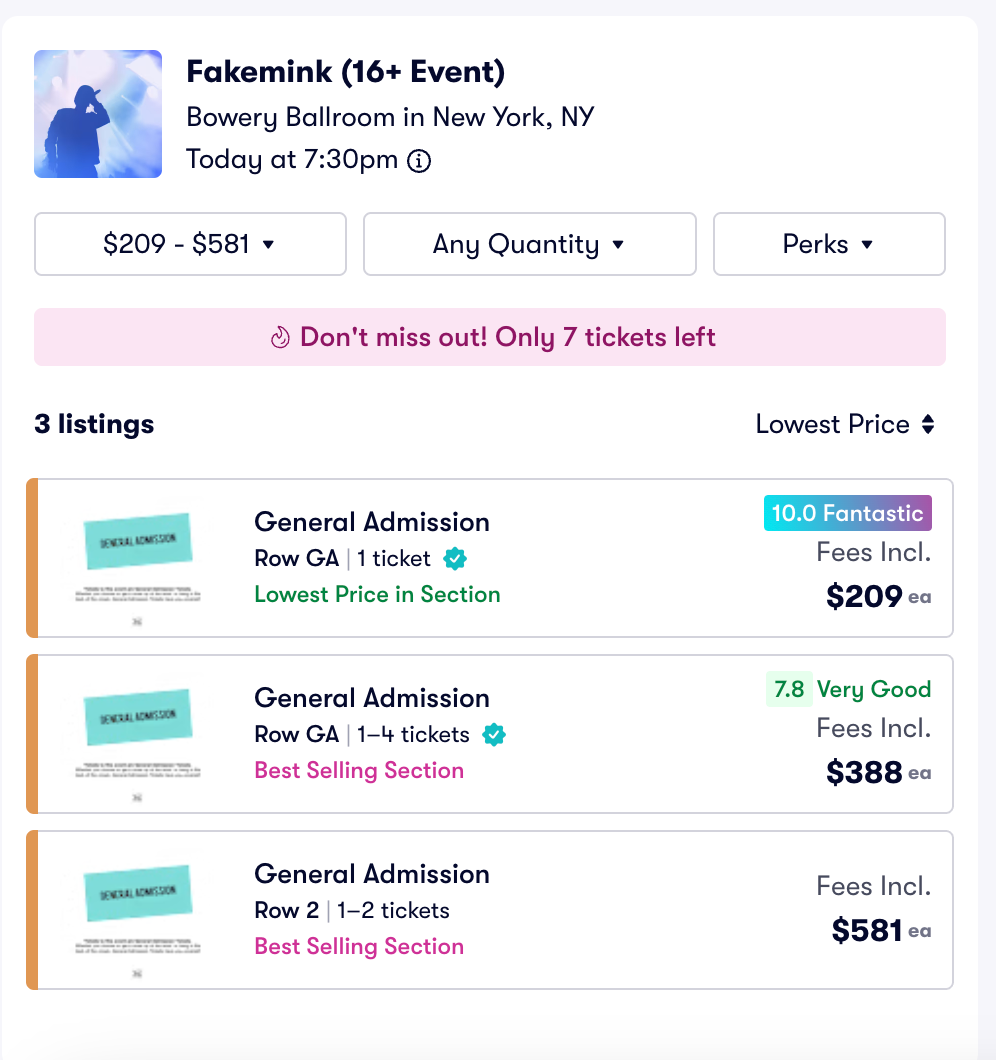Click the General Admission image on Row 2 listing
The width and height of the screenshot is (996, 1060).
click(x=137, y=909)
